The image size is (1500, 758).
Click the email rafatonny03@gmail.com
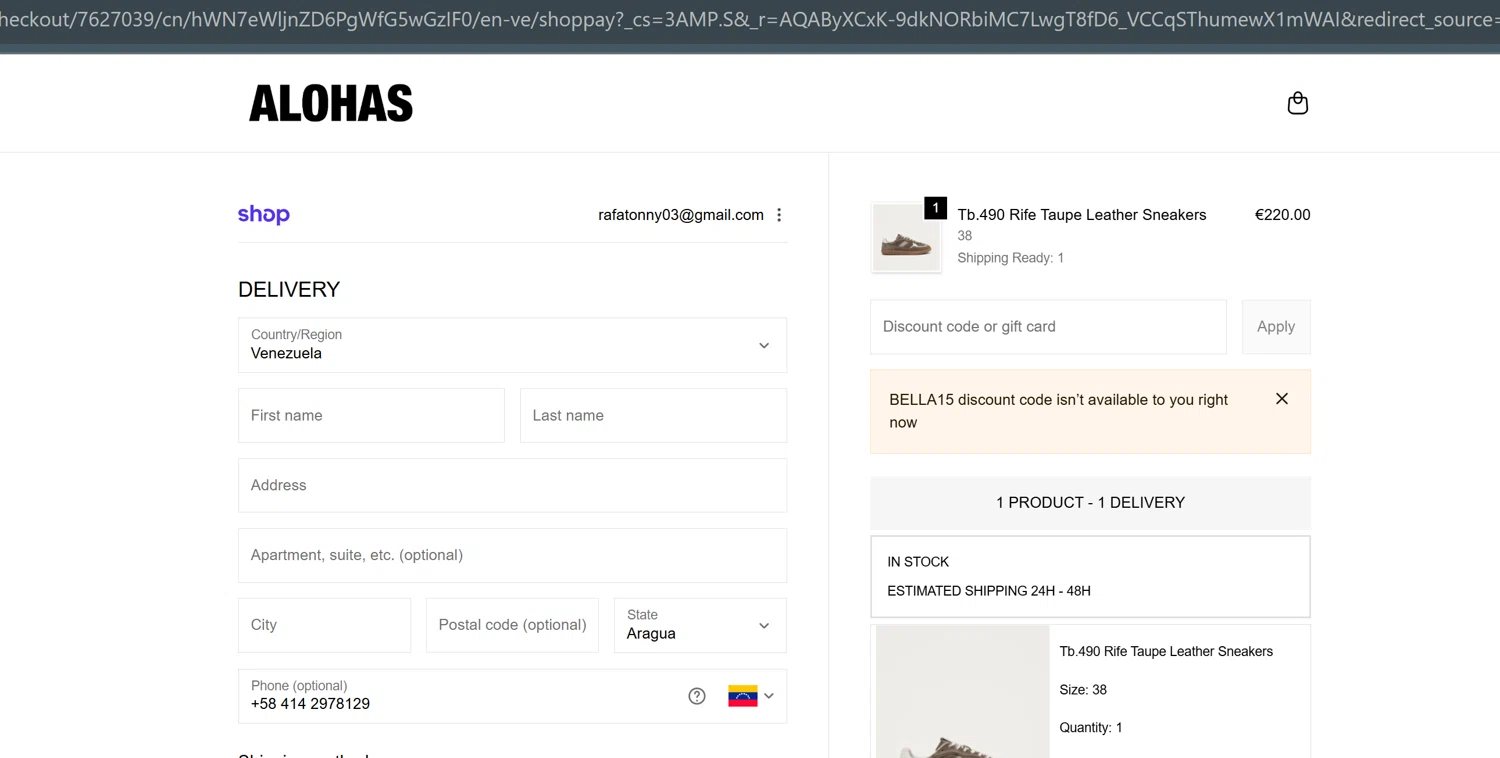[681, 215]
